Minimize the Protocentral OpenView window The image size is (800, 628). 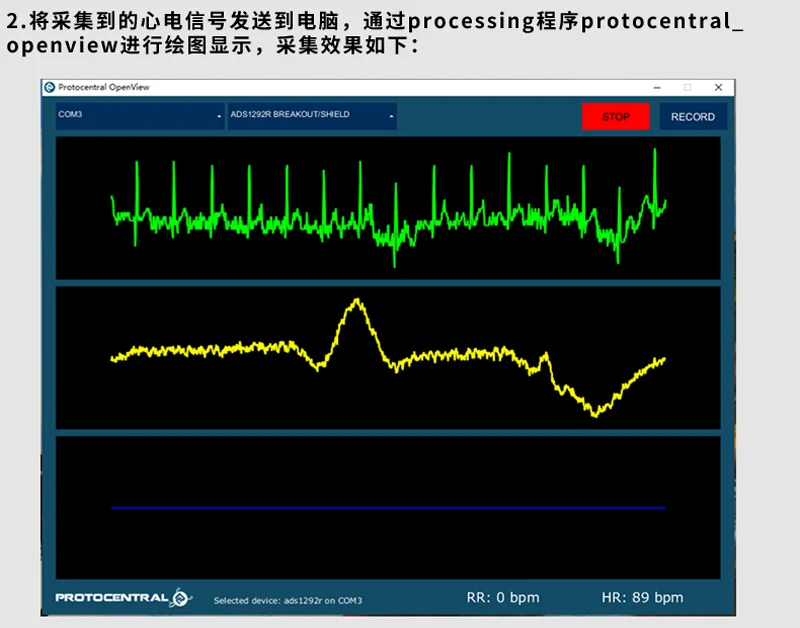coord(655,88)
